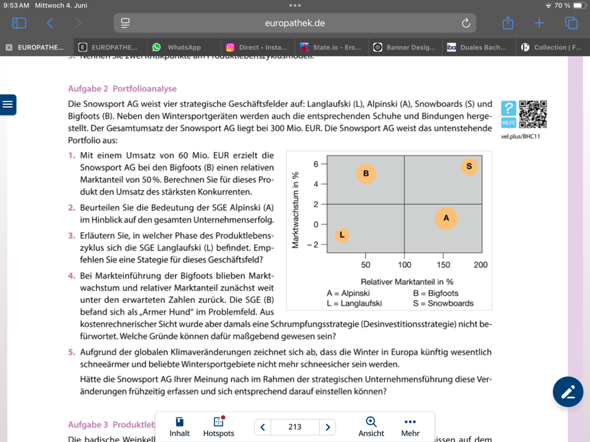Reload the page with the refresh icon
The height and width of the screenshot is (442, 590).
tap(466, 23)
